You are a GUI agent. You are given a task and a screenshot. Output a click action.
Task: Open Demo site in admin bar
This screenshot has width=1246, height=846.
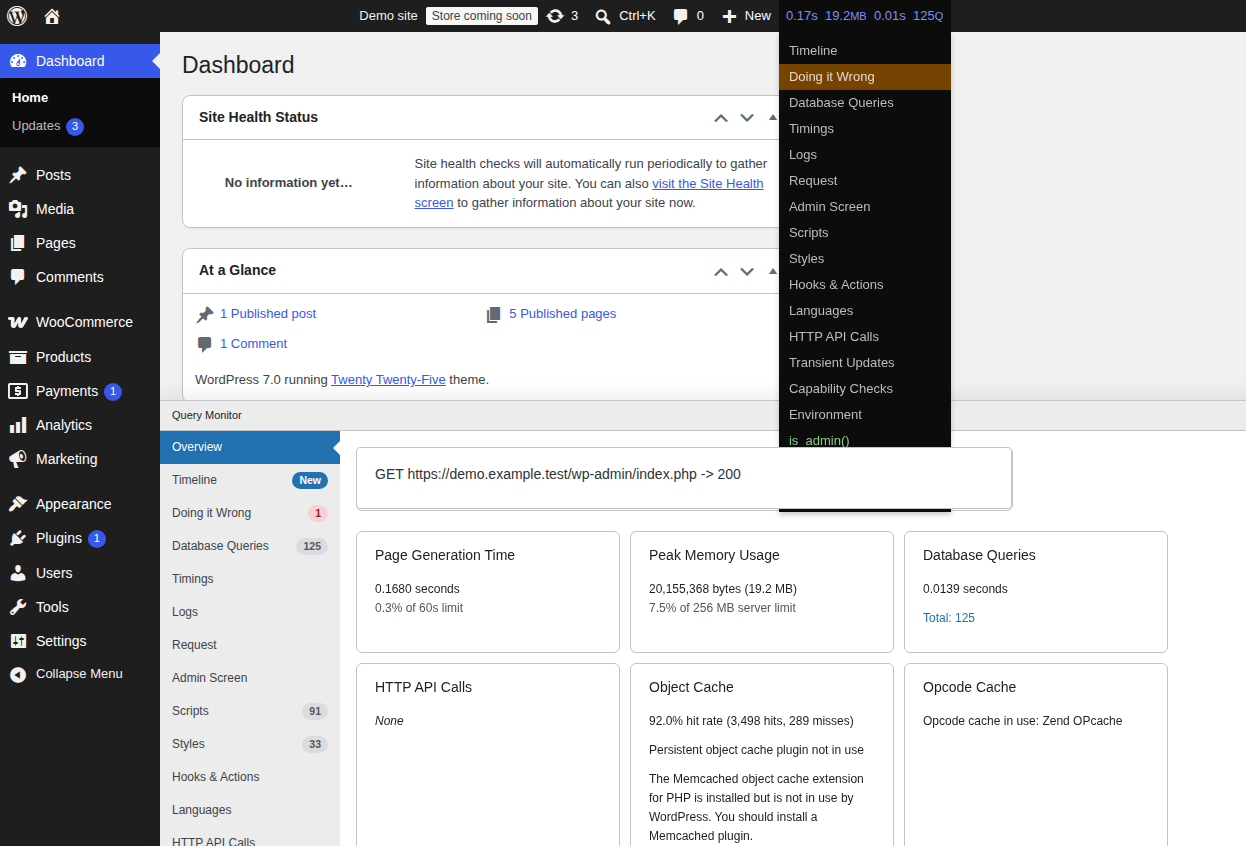point(388,16)
